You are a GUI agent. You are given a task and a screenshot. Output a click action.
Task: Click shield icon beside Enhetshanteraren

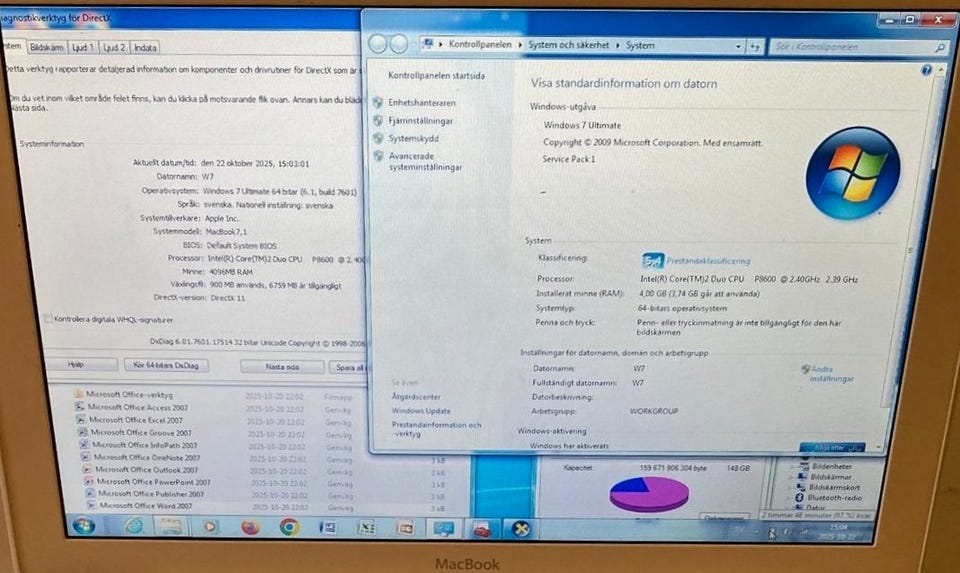pyautogui.click(x=378, y=103)
